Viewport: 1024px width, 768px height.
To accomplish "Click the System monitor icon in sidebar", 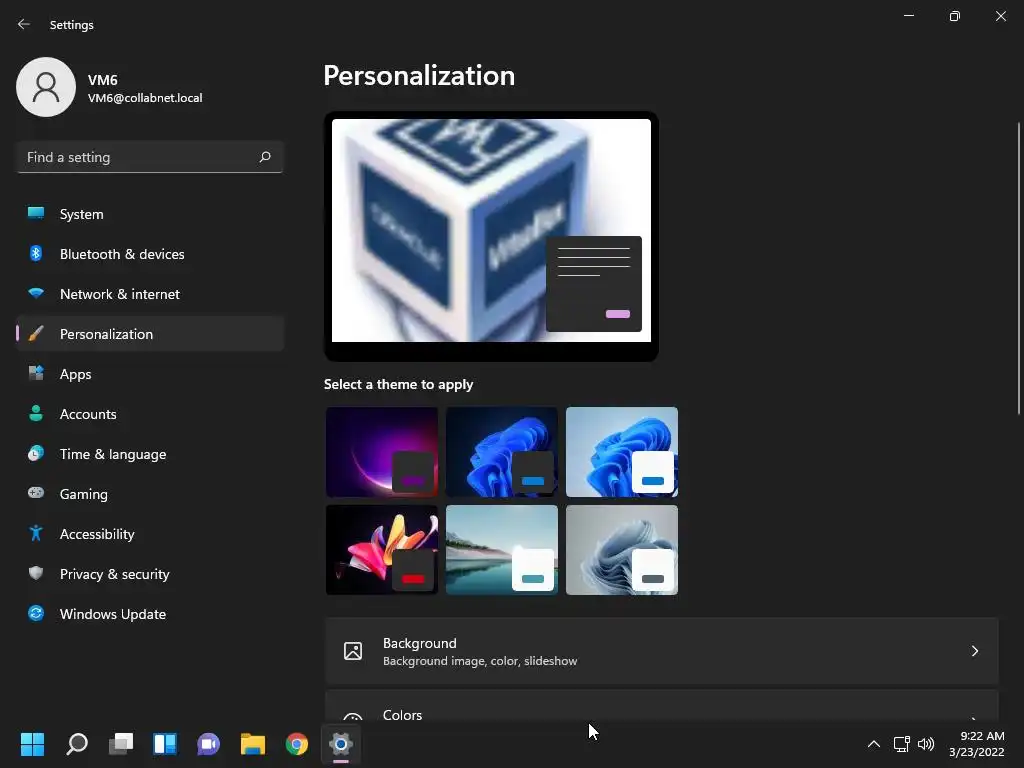I will point(36,214).
